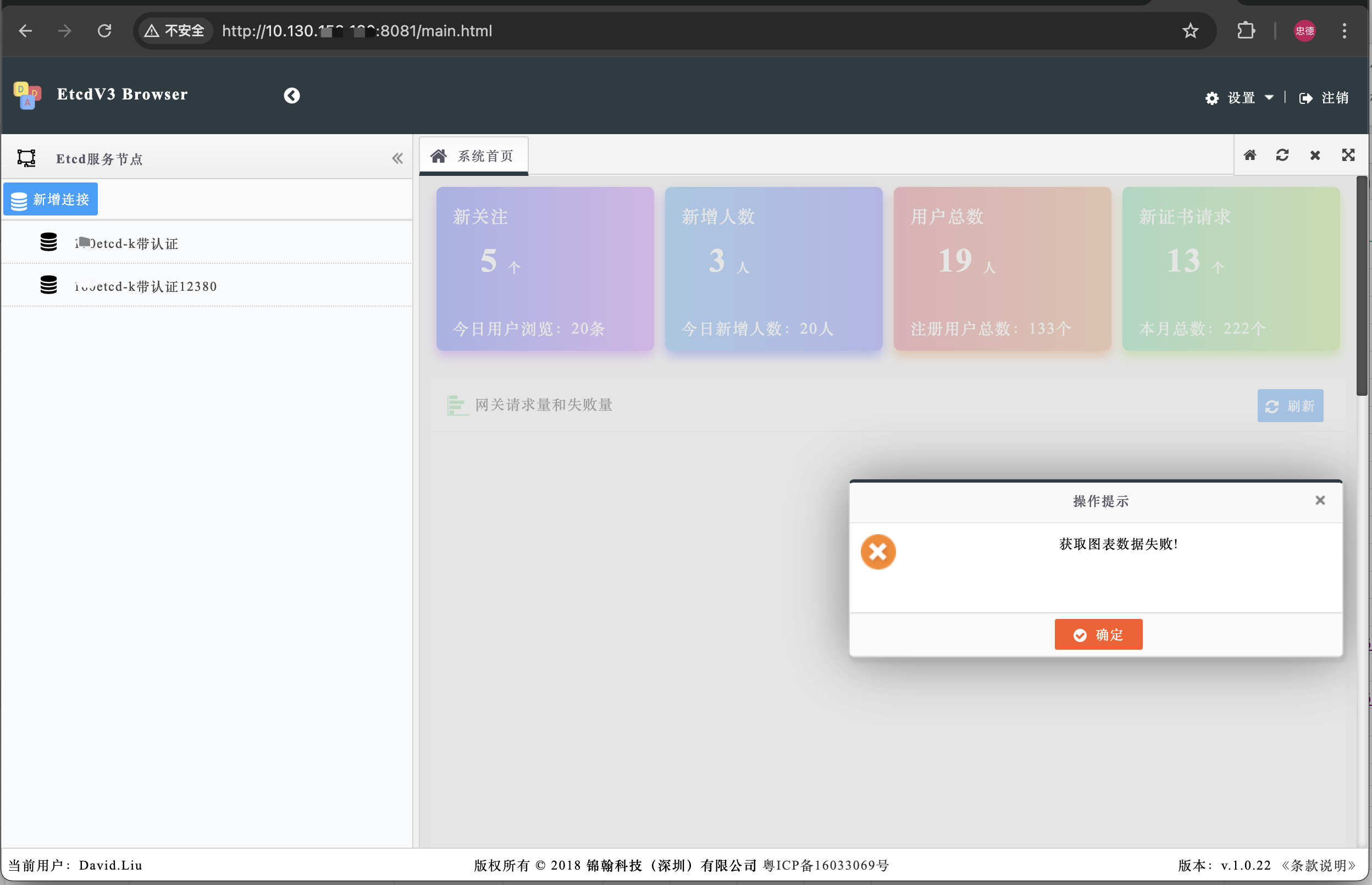Screen dimensions: 1372x885
Task: Open the browser extensions puzzle icon
Action: click(x=1245, y=30)
